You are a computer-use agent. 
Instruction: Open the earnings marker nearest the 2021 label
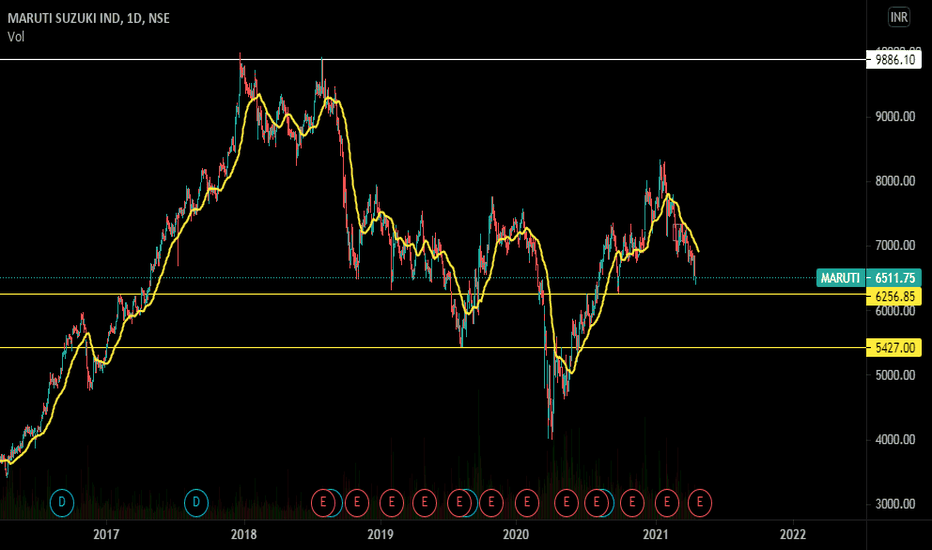tap(667, 503)
